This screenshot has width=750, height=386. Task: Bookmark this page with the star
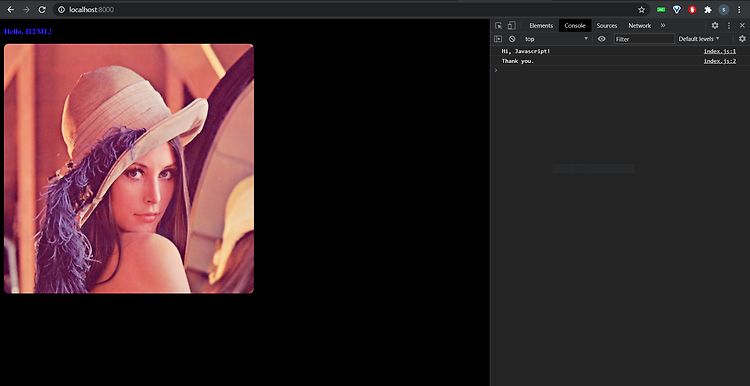coord(641,10)
